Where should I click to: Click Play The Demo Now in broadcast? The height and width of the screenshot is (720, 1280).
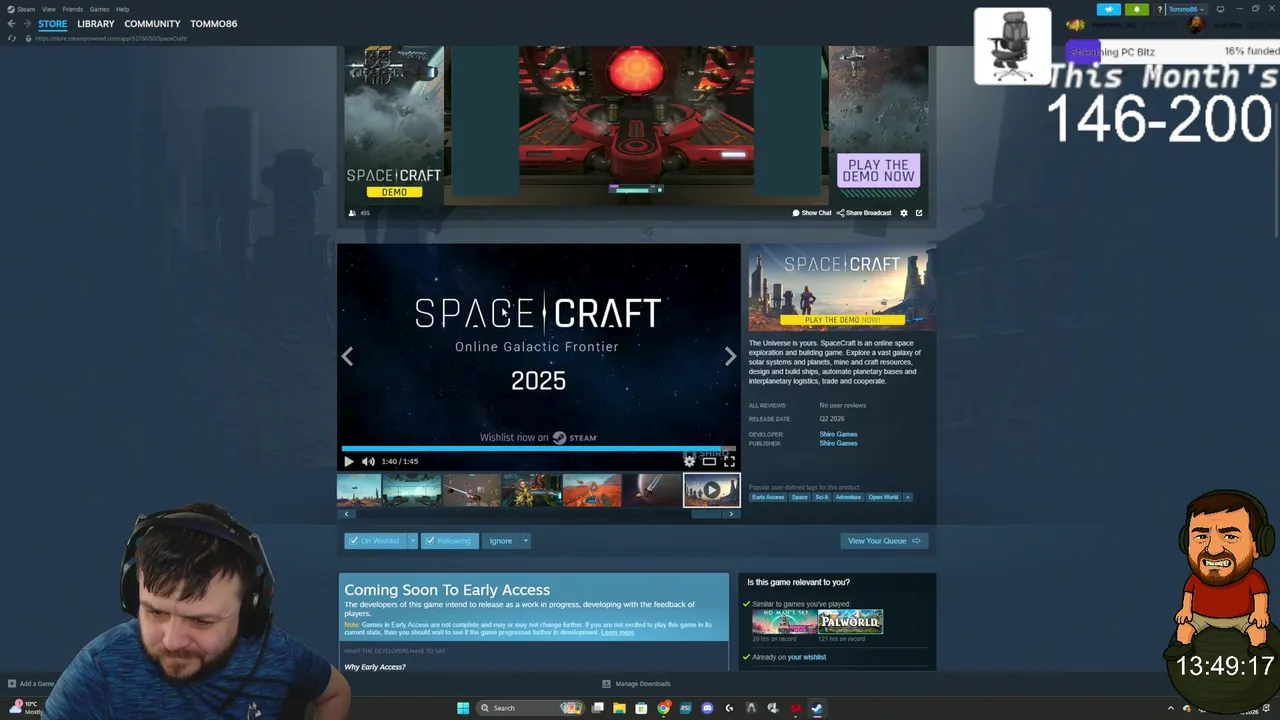point(878,170)
